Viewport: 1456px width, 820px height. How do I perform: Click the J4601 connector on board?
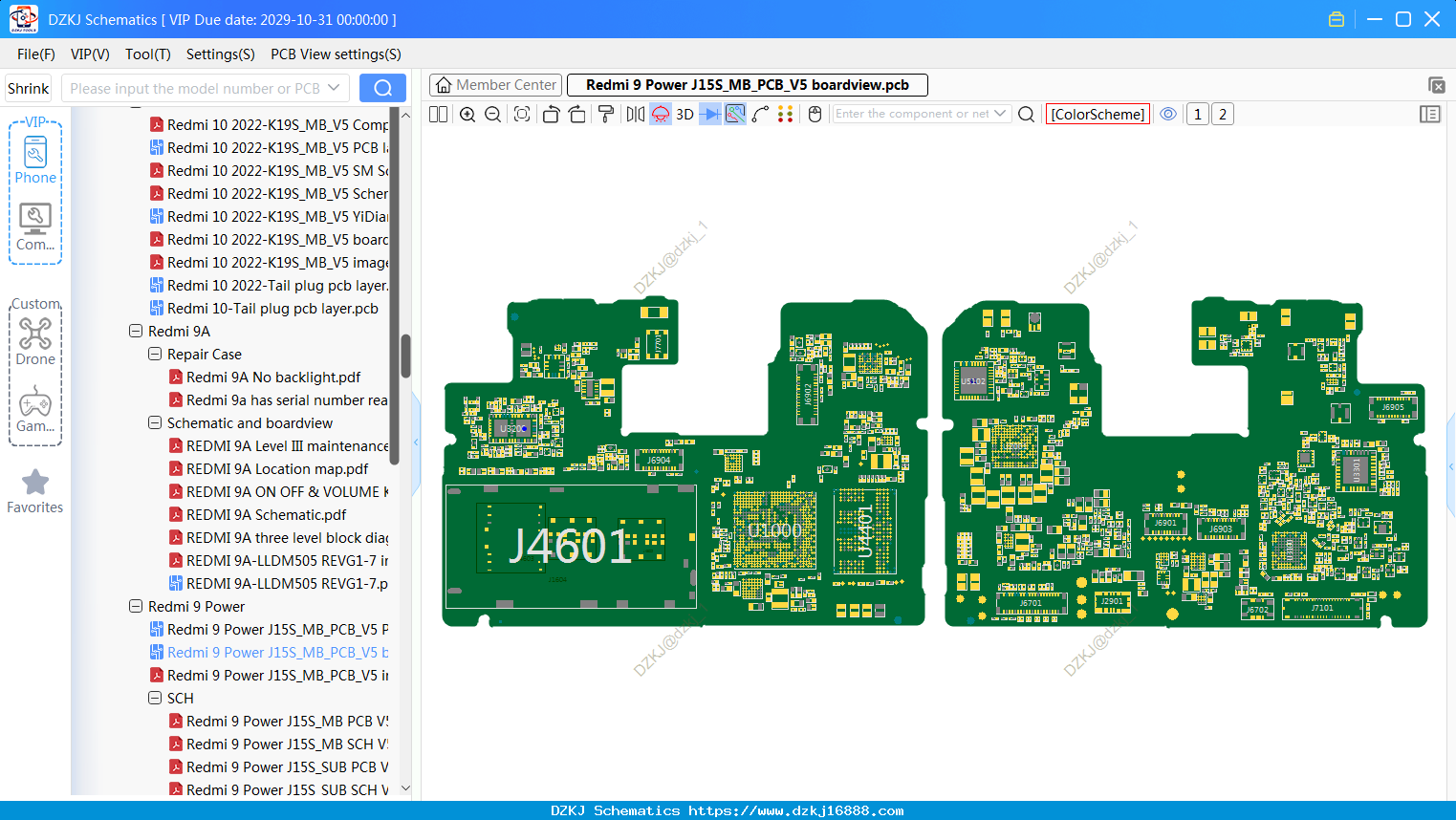click(571, 547)
